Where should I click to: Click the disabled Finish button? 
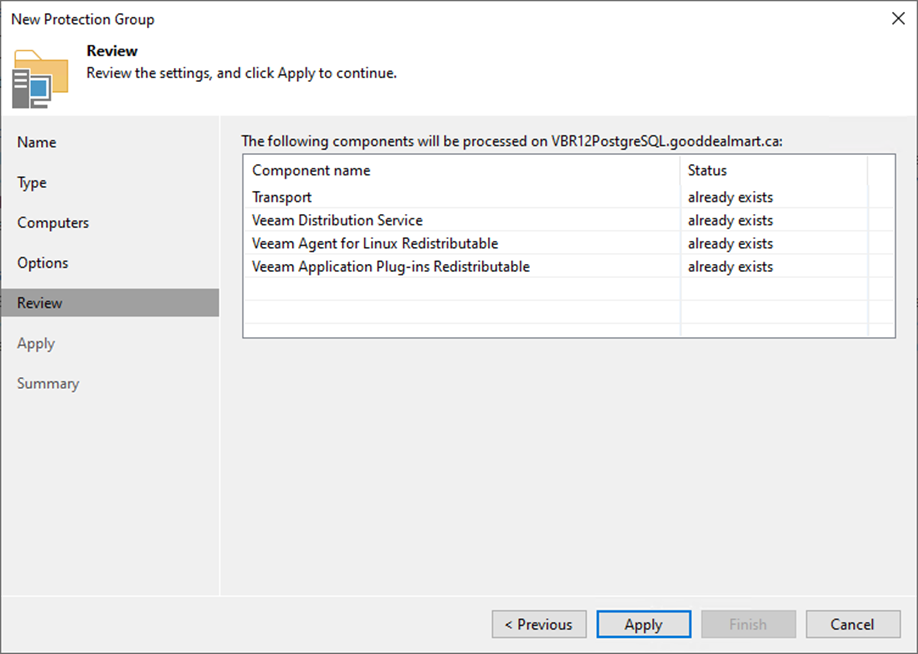(748, 624)
